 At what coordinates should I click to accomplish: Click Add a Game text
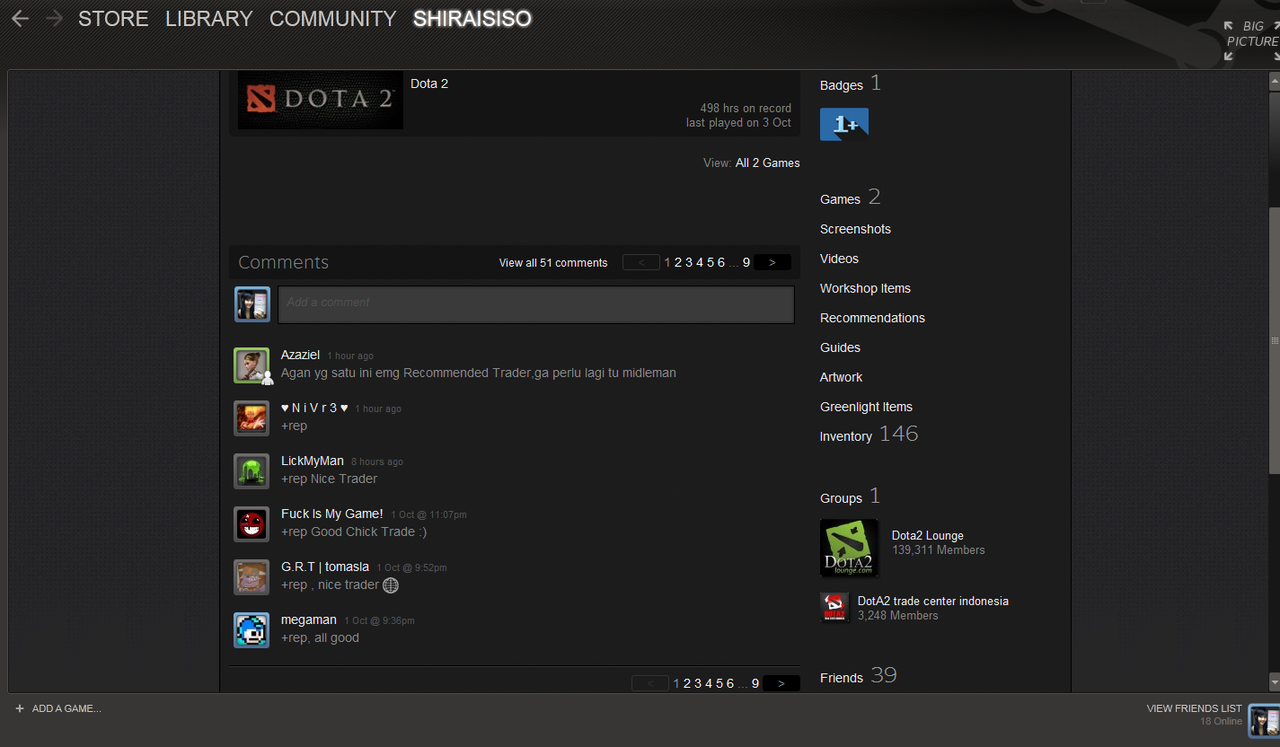(x=66, y=709)
